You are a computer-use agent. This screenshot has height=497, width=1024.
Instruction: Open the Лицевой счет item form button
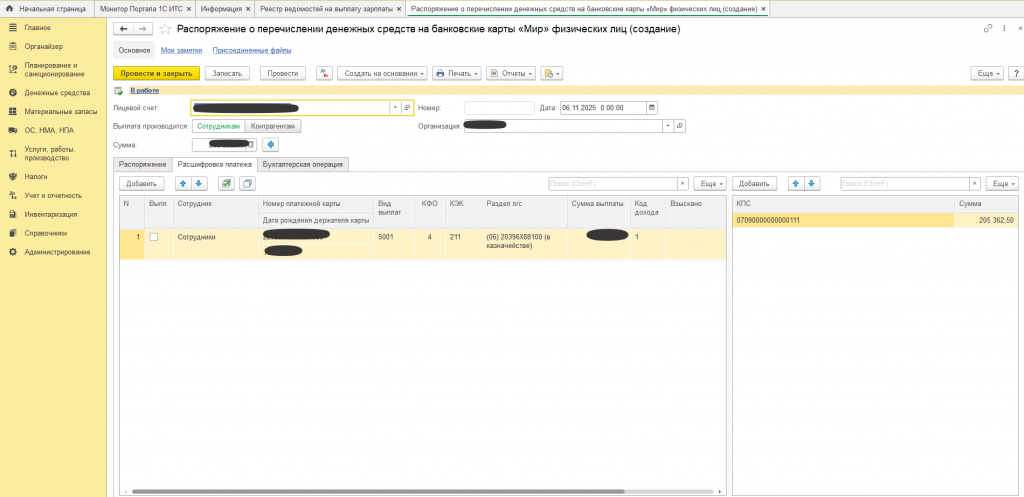tap(406, 108)
